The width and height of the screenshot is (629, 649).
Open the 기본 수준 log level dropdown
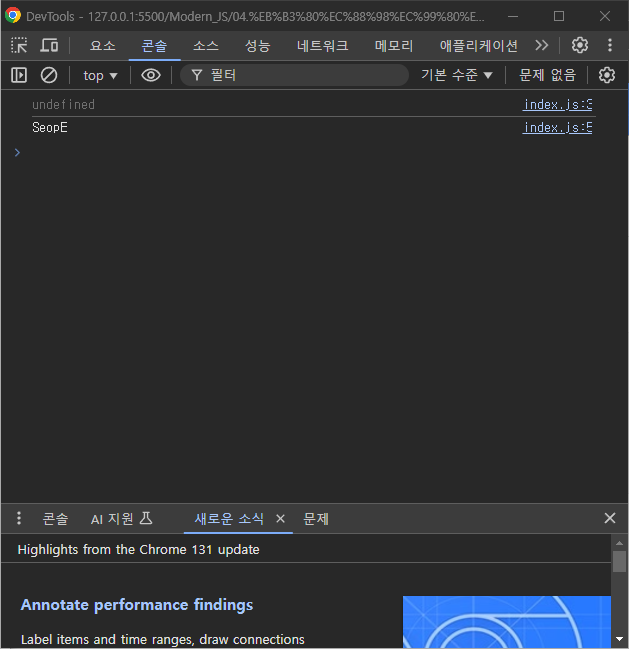[457, 75]
